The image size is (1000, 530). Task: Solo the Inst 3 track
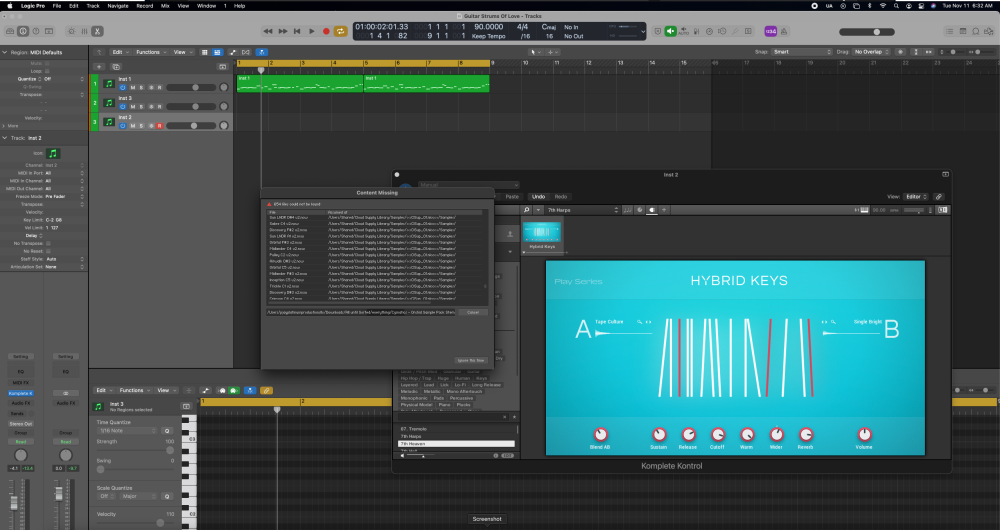tap(142, 107)
